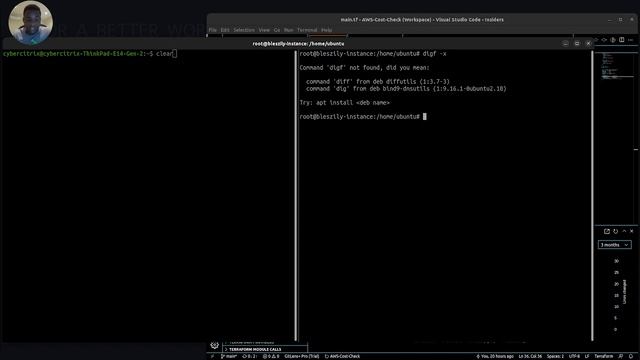Open Run menu in VS Code
Image resolution: width=640 pixels, height=360 pixels.
[288, 30]
